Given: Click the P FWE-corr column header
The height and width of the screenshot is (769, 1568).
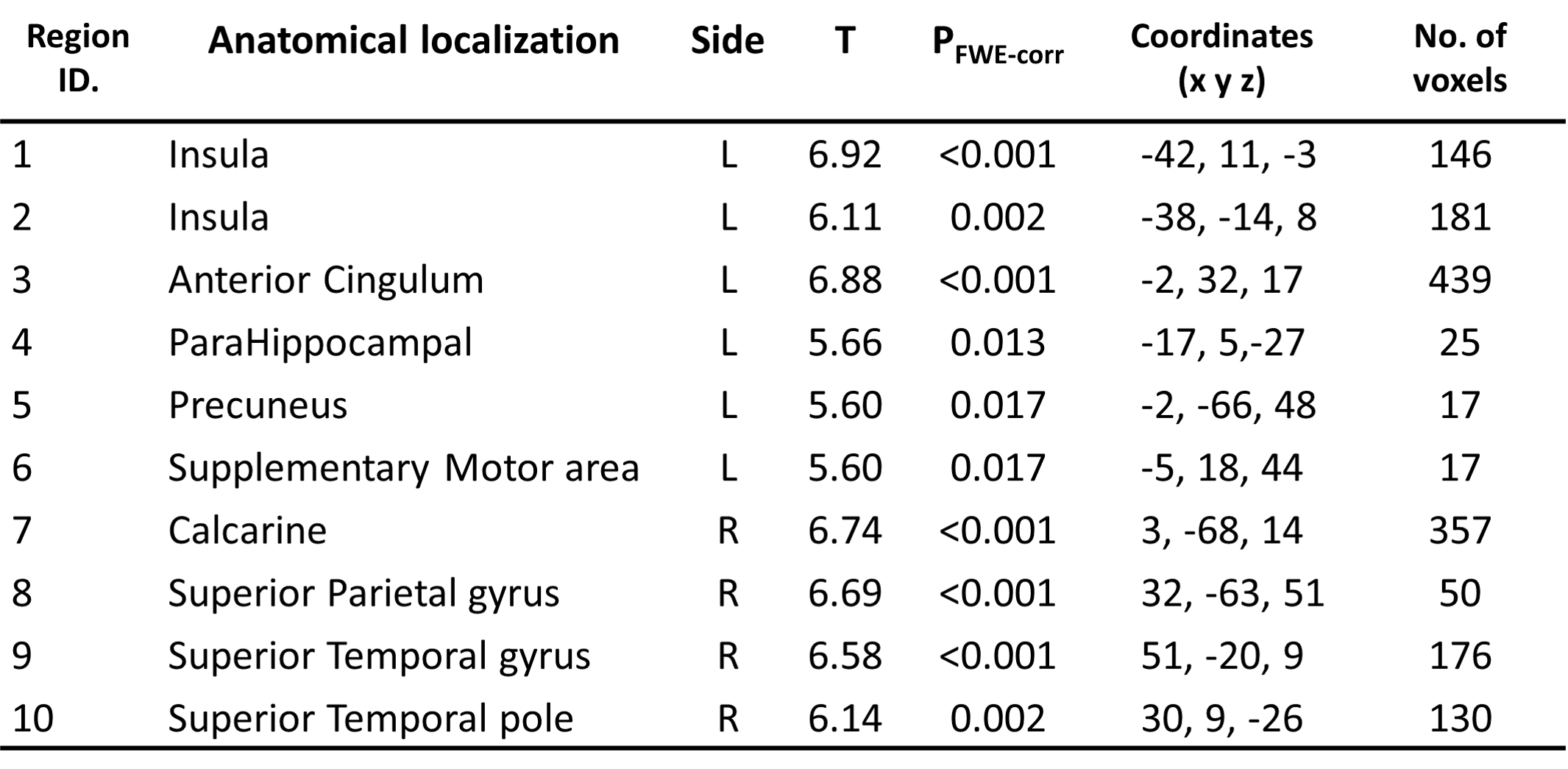Looking at the screenshot, I should (997, 44).
